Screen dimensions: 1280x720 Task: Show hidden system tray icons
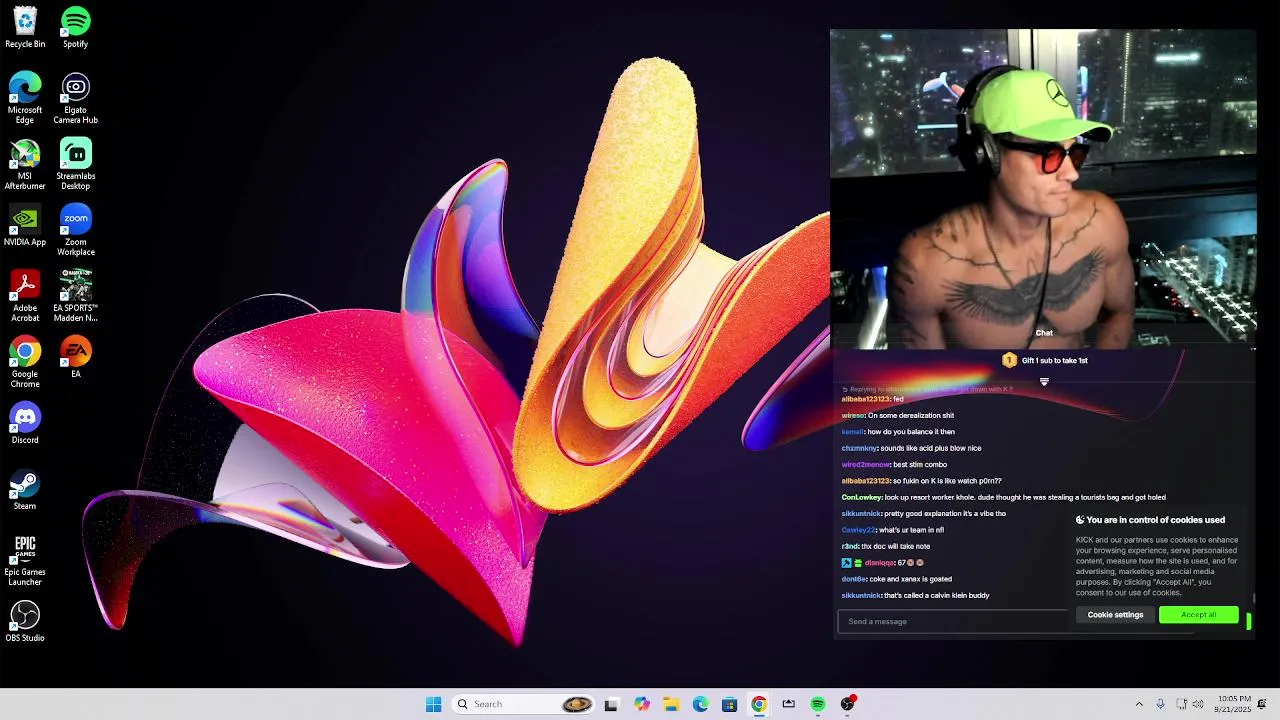[1139, 704]
